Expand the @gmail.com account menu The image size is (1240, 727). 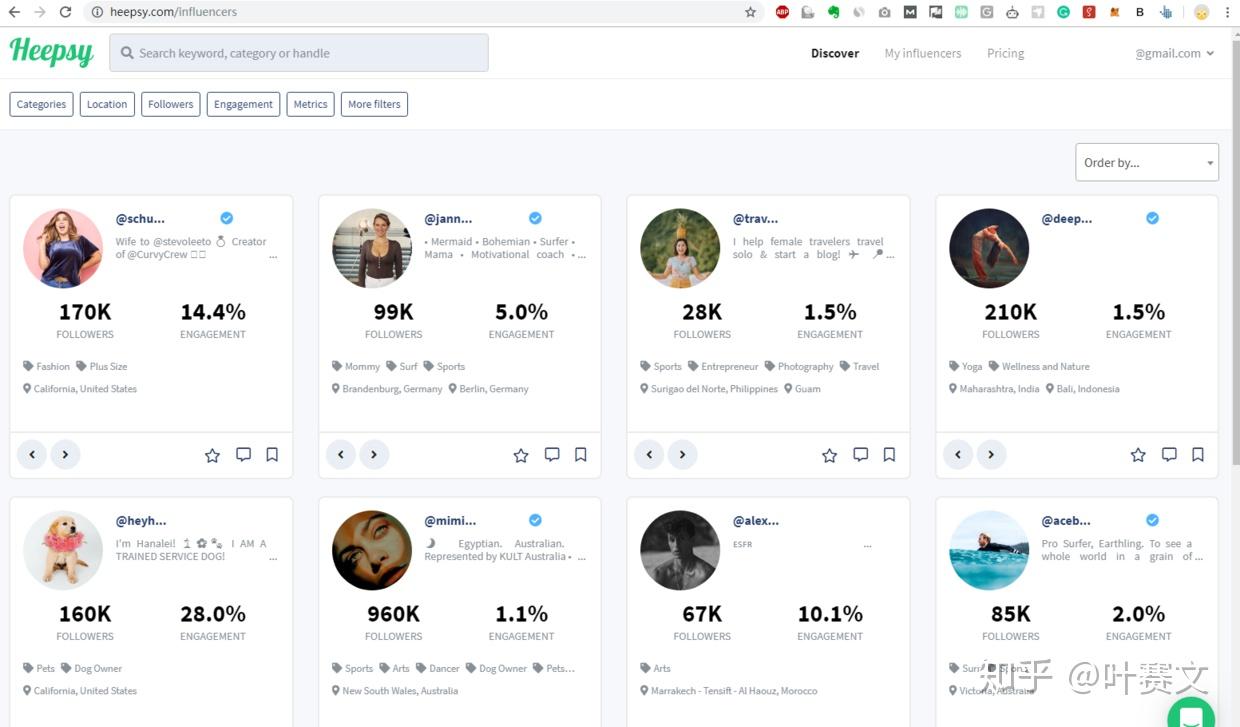[x=1174, y=53]
